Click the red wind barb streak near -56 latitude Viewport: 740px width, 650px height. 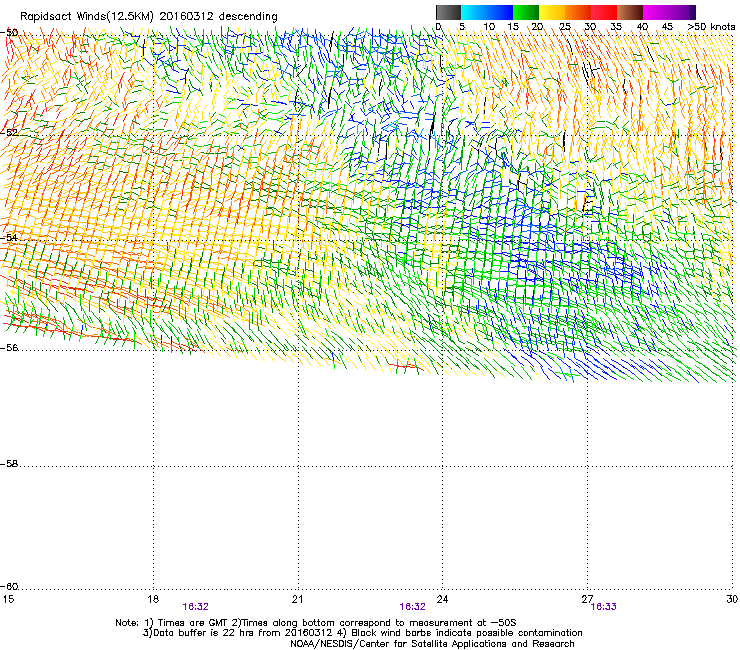(x=406, y=366)
